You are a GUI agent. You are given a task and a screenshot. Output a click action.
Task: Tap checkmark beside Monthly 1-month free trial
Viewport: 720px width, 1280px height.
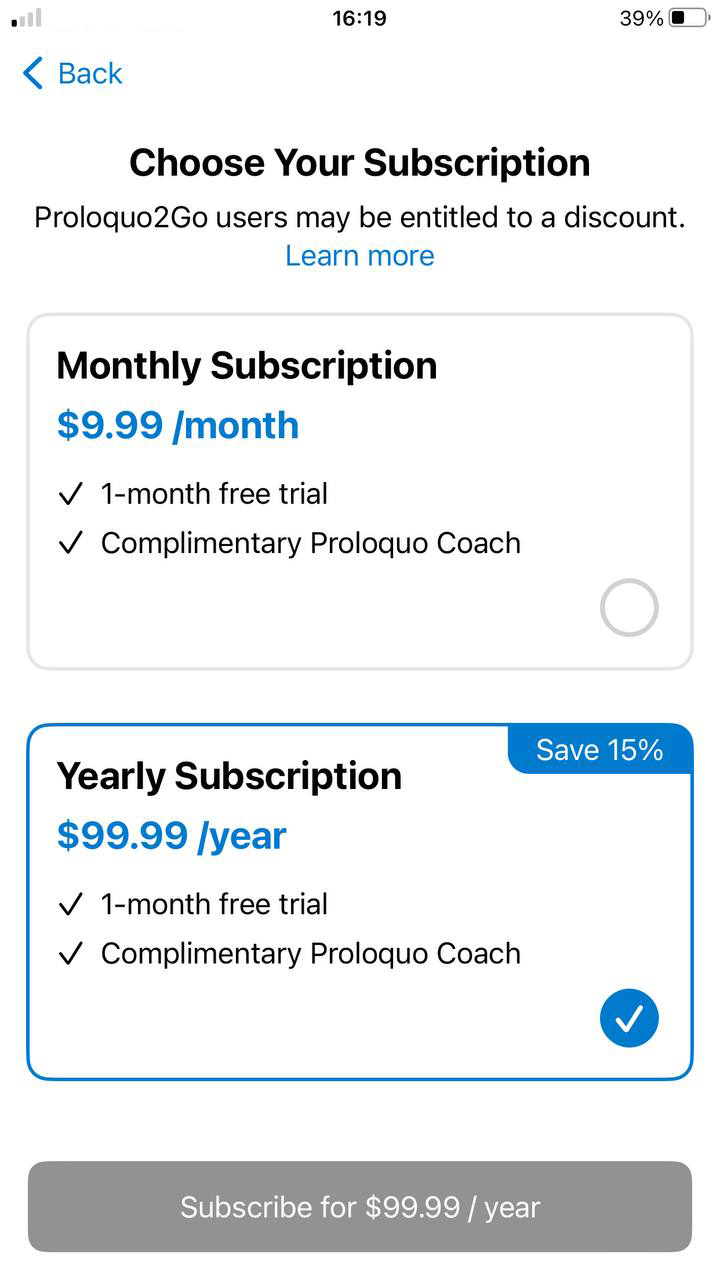pos(70,494)
